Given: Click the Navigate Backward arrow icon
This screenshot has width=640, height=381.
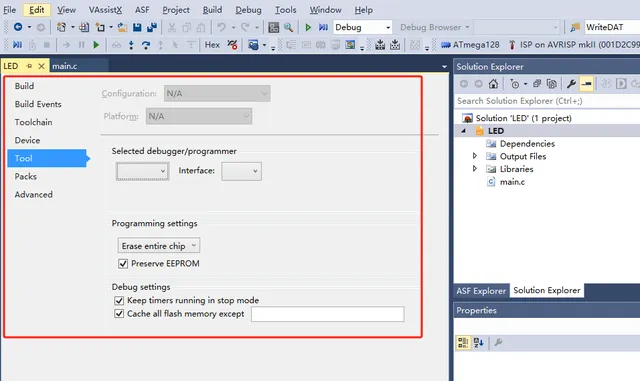Looking at the screenshot, I should coord(18,27).
